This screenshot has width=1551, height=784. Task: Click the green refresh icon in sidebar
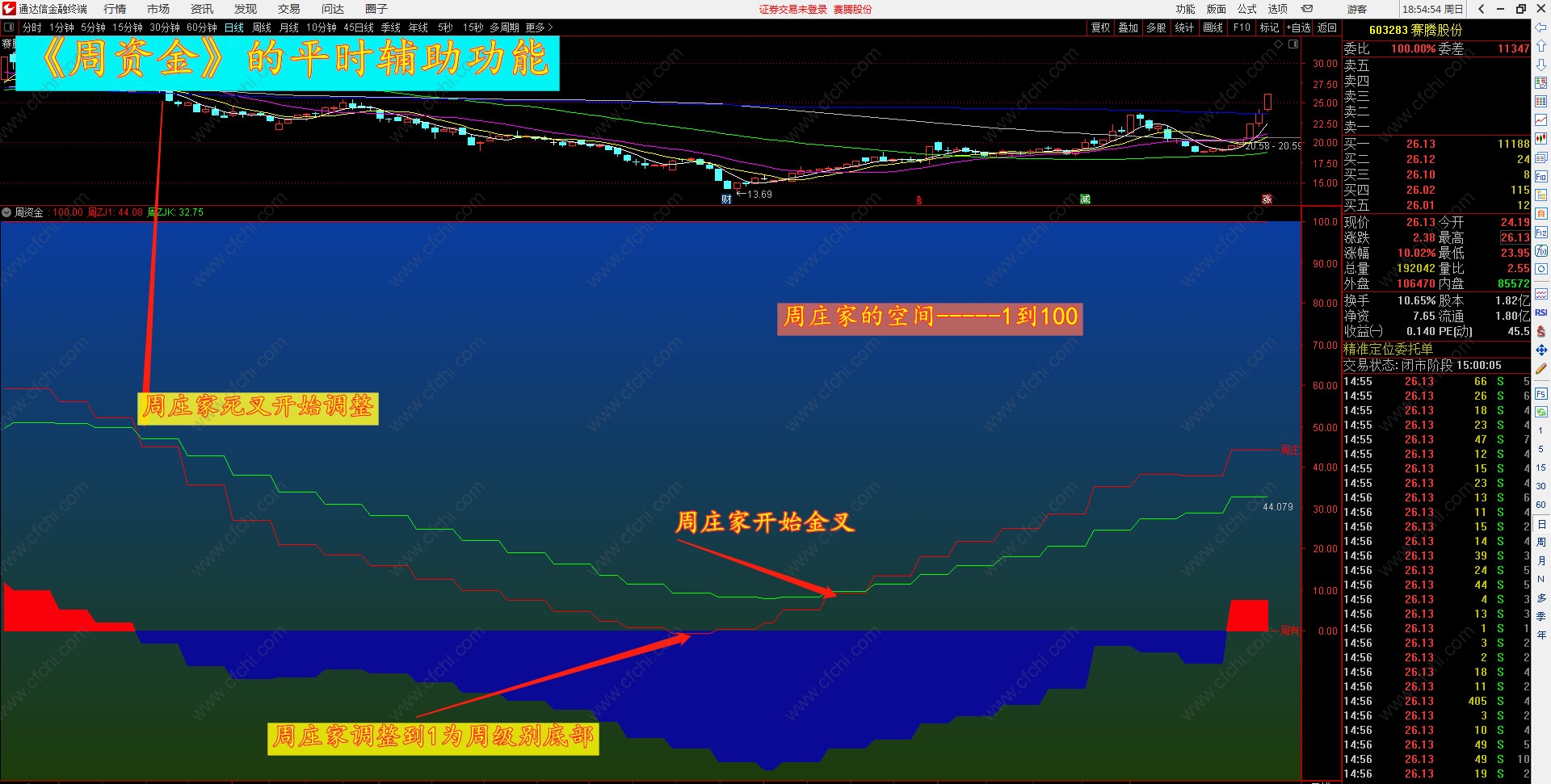[1540, 412]
